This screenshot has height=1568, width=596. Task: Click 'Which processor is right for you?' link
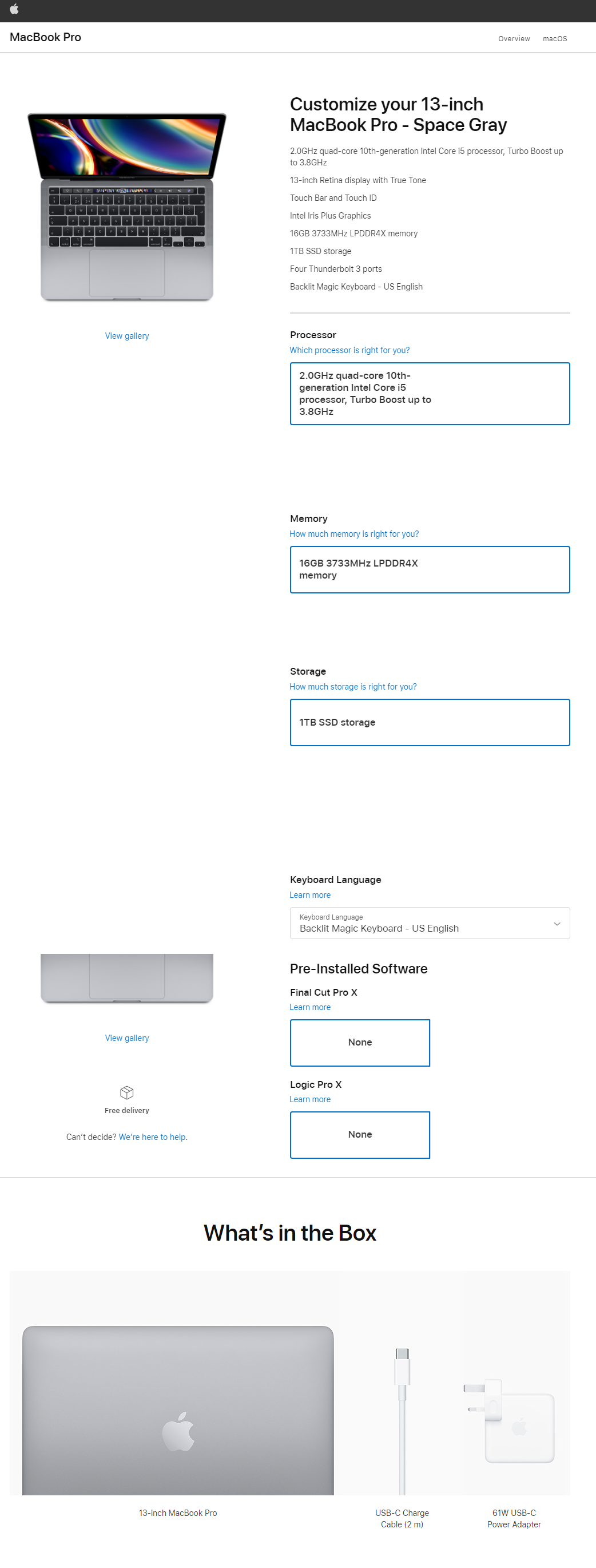click(x=349, y=350)
